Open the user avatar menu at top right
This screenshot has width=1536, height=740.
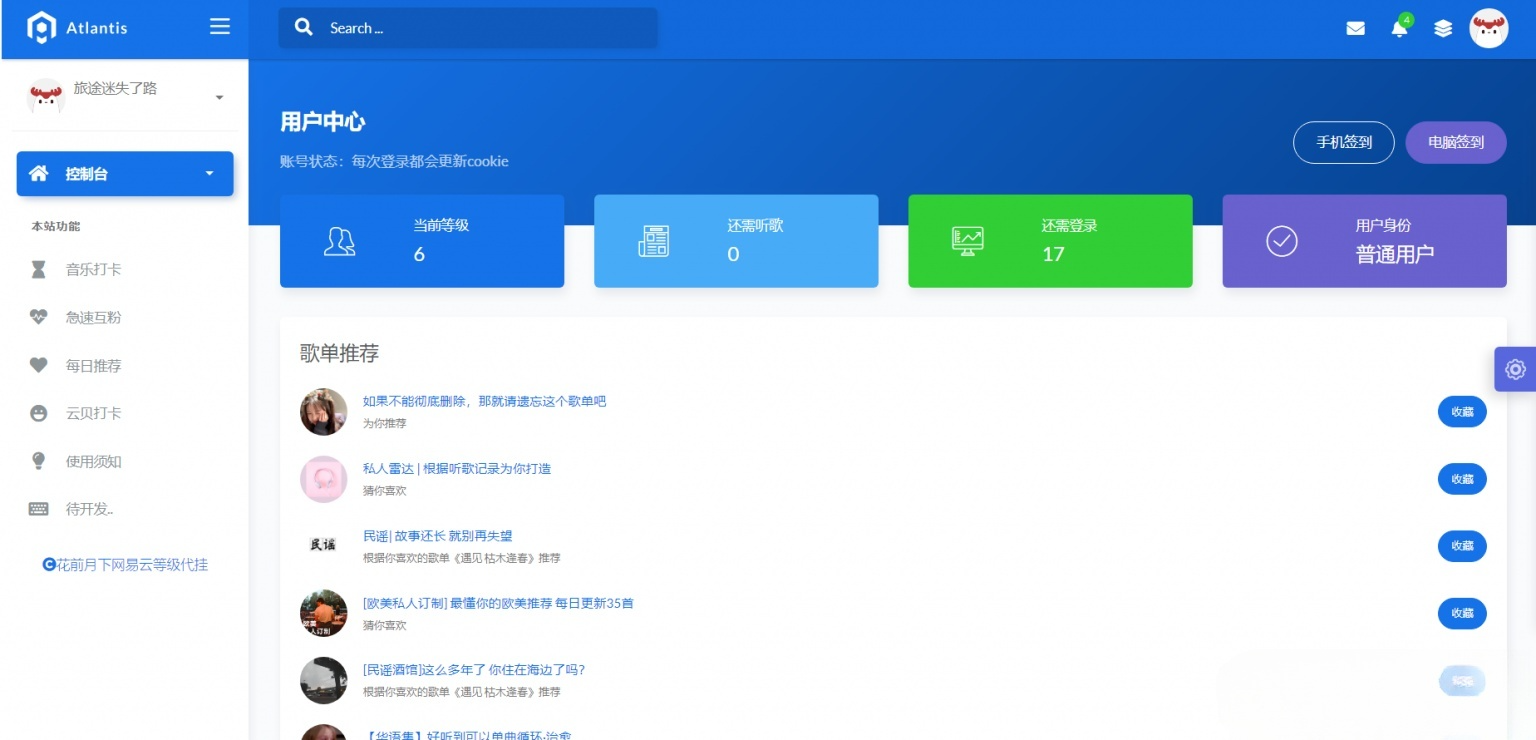(1489, 28)
